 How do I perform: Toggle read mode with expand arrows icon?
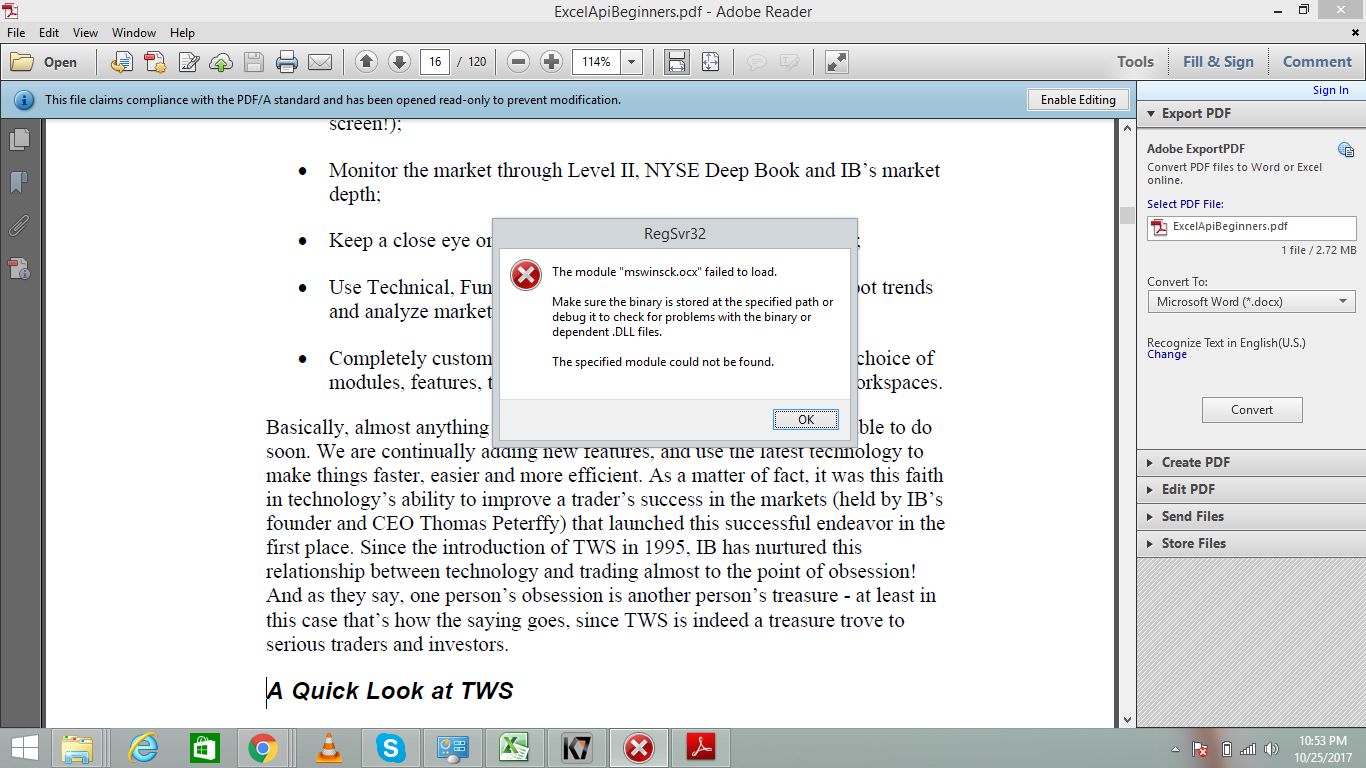coord(837,62)
